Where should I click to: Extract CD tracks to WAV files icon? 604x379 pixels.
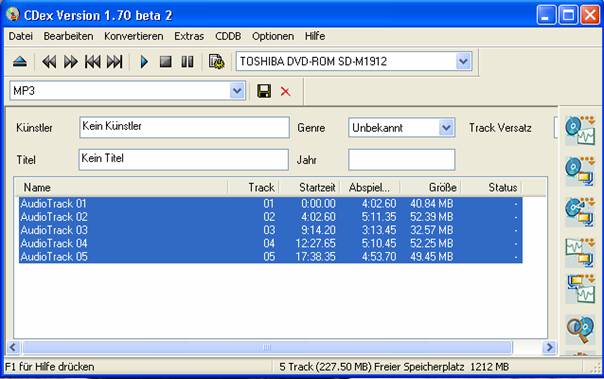click(x=580, y=130)
